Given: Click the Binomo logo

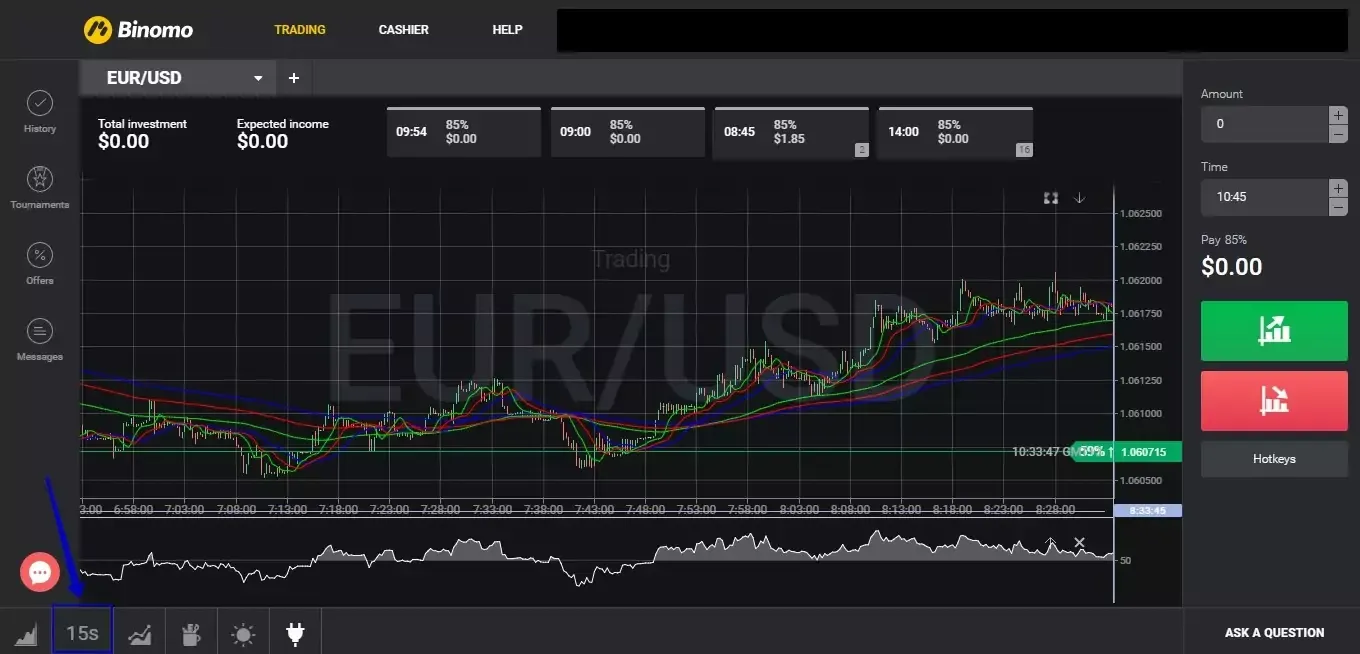Looking at the screenshot, I should pyautogui.click(x=138, y=29).
